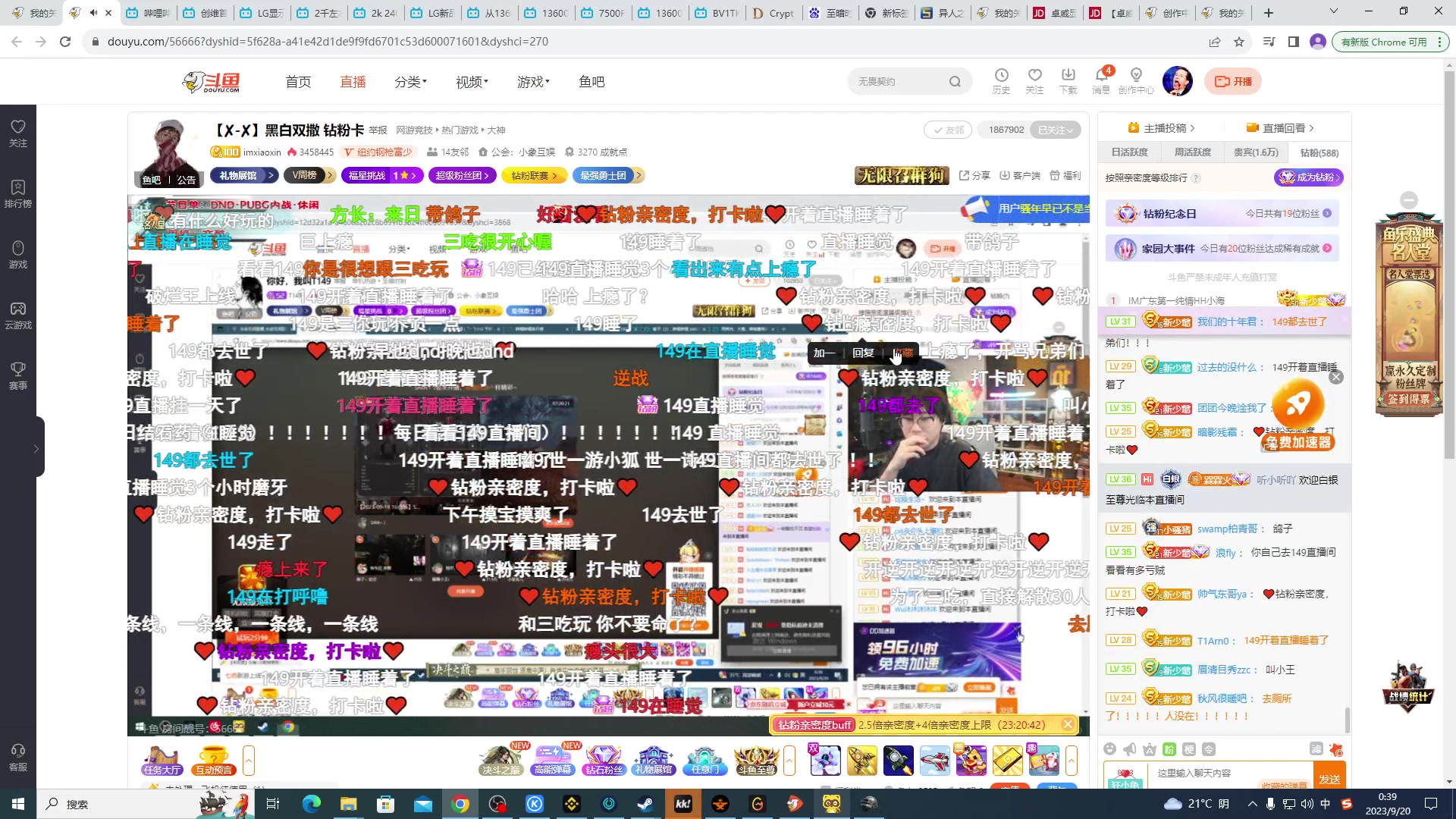Screen dimensions: 1456x819
Task: Open the 高能弹幕 danmaku feature icon
Action: point(553,759)
